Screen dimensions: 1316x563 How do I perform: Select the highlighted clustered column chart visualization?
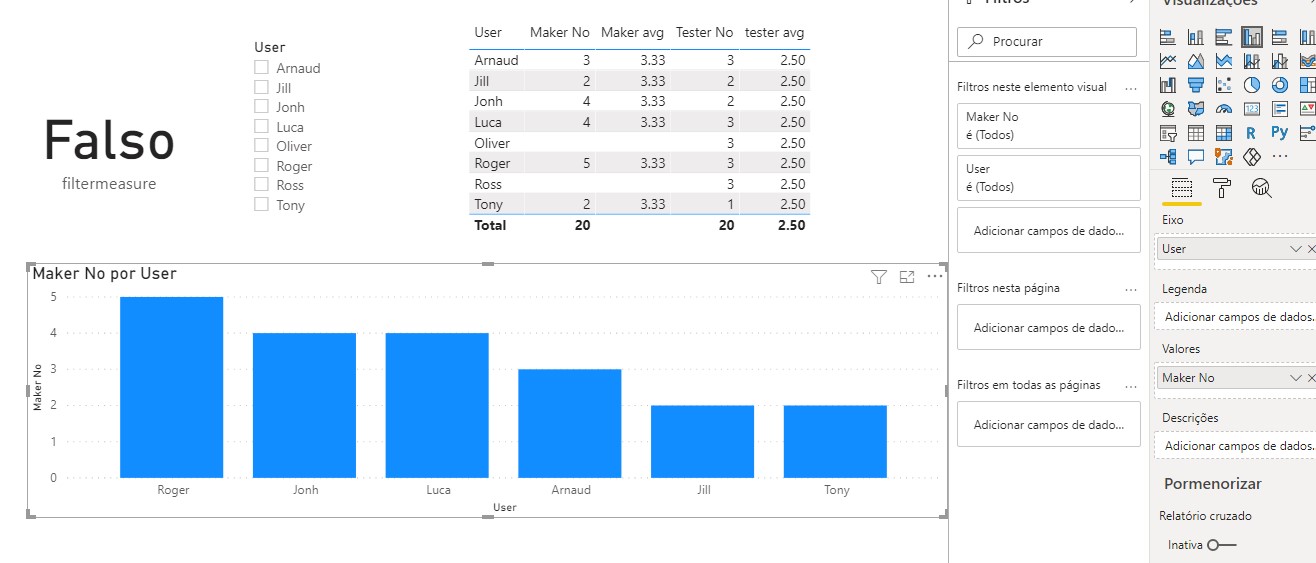point(1251,37)
